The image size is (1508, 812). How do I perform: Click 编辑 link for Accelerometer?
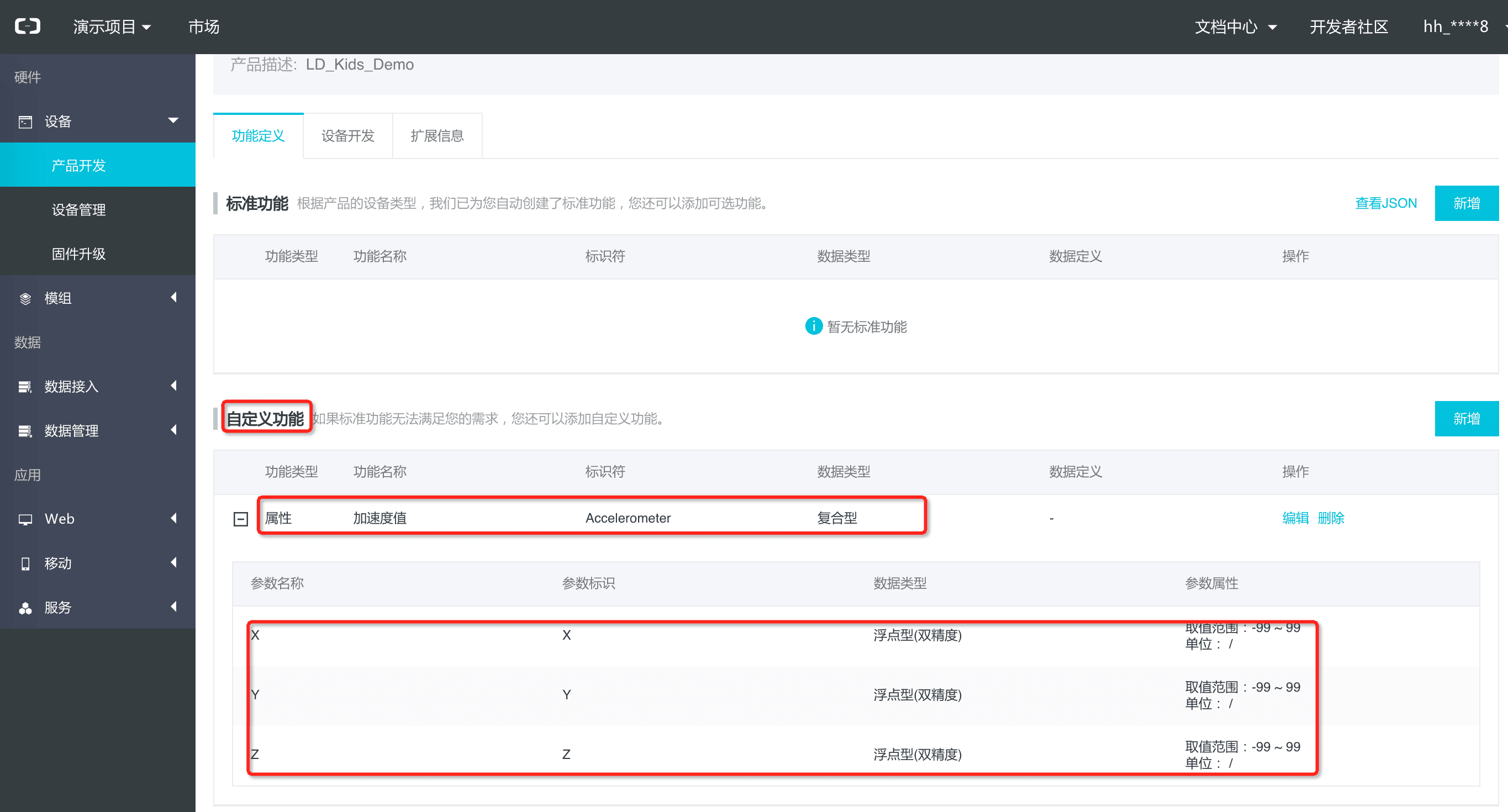tap(1295, 518)
